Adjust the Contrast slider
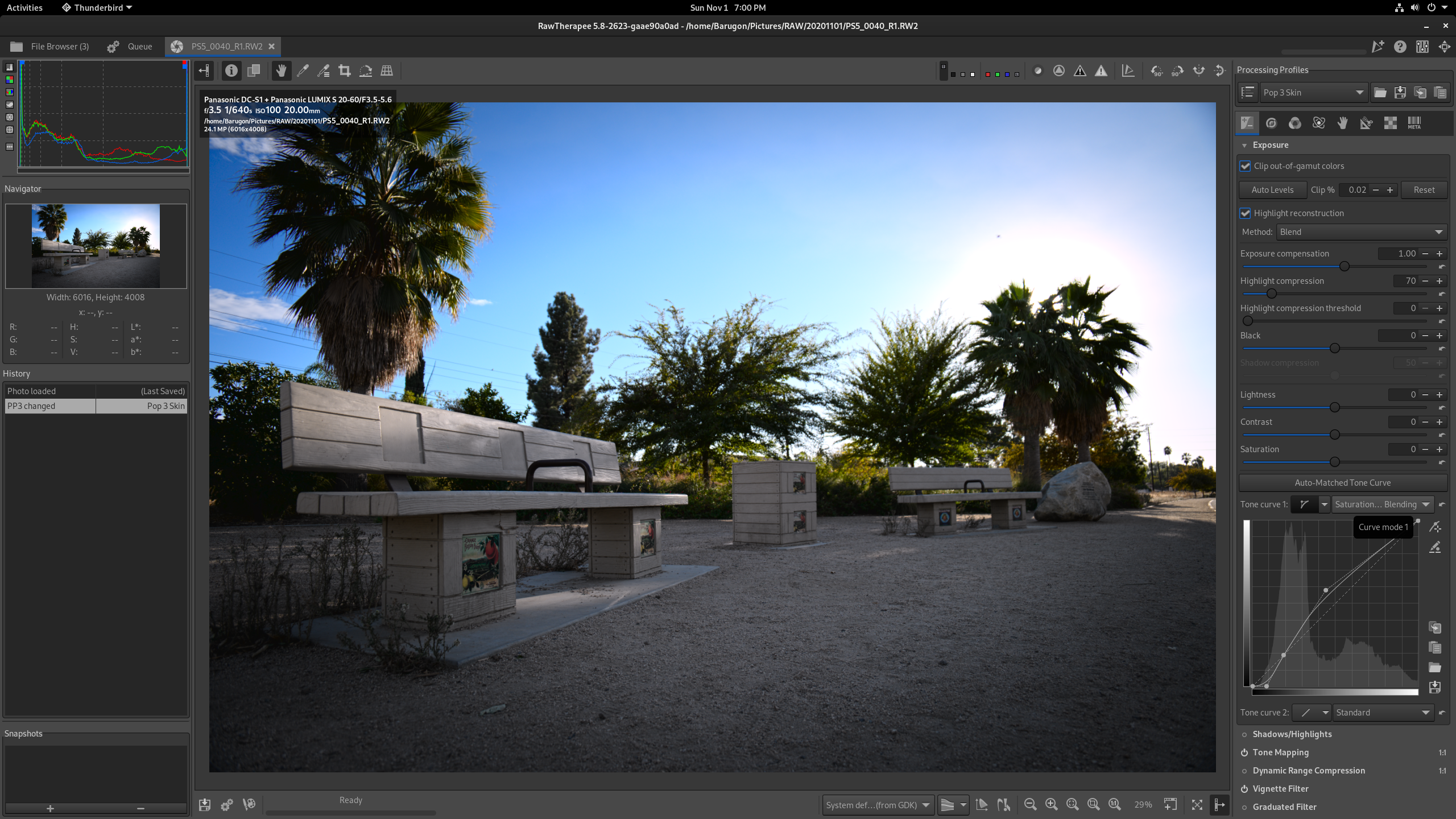This screenshot has height=819, width=1456. pos(1335,435)
